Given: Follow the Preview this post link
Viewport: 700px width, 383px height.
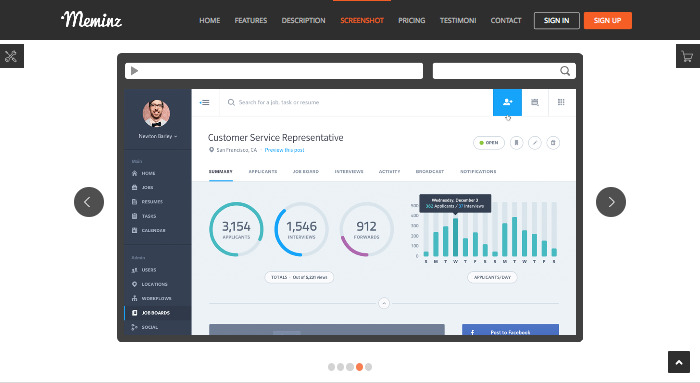Looking at the screenshot, I should 284,150.
